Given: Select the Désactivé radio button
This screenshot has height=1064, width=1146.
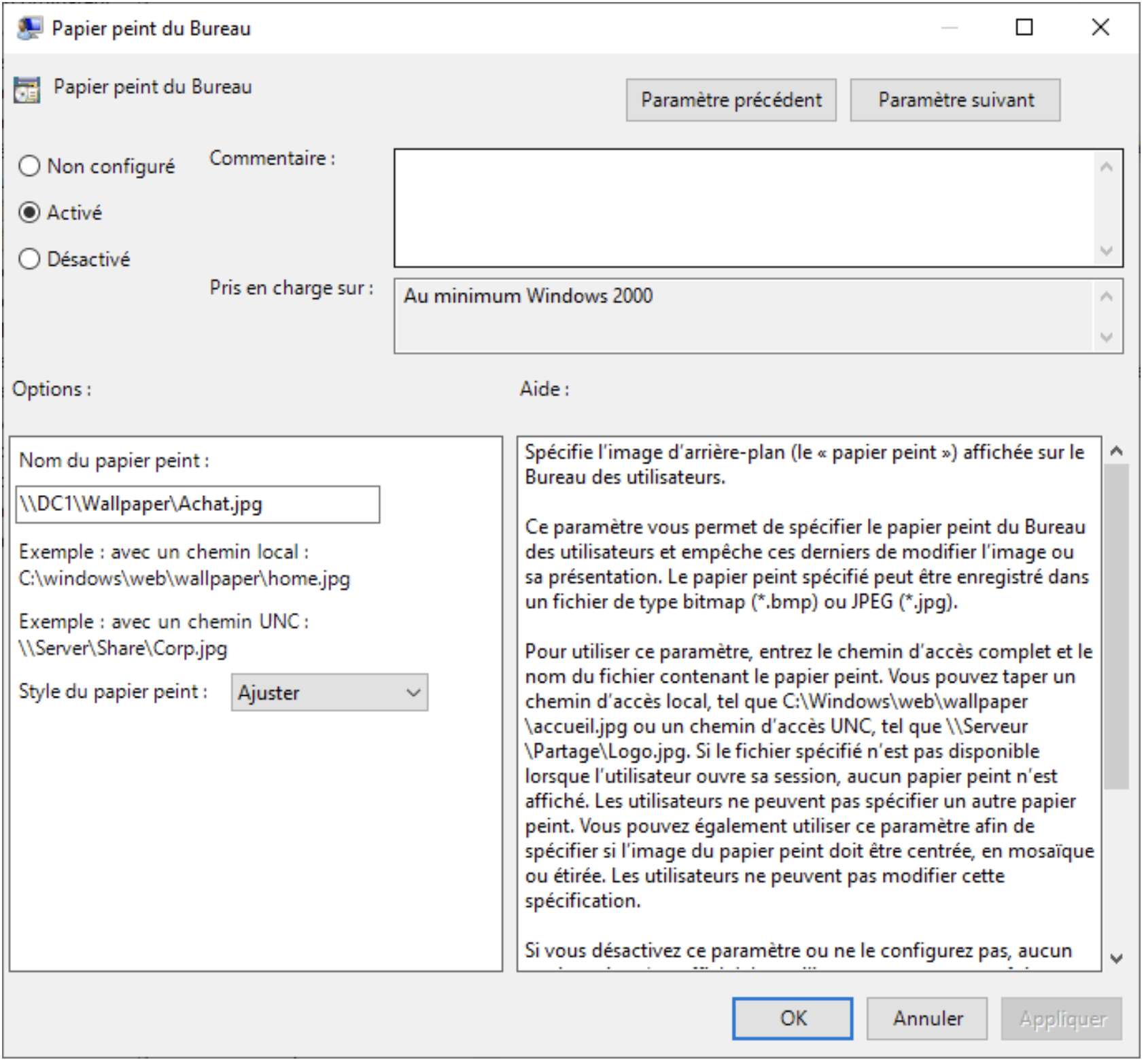Looking at the screenshot, I should (29, 259).
